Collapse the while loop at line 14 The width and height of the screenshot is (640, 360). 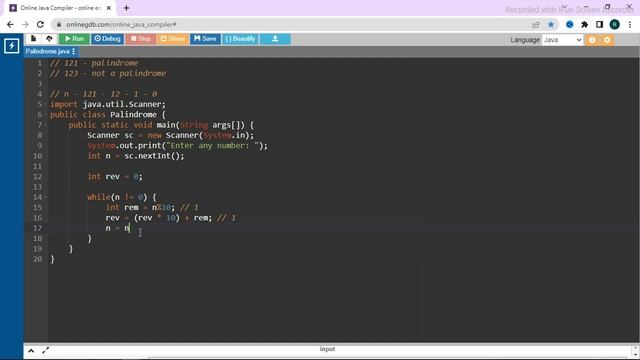[45, 197]
